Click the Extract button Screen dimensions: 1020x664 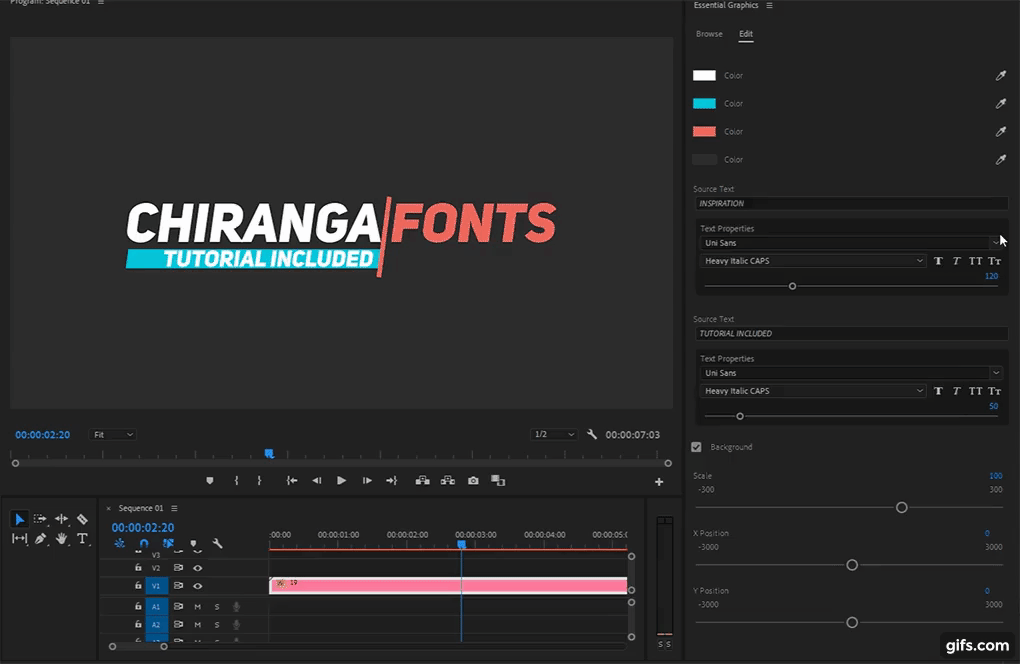(448, 481)
